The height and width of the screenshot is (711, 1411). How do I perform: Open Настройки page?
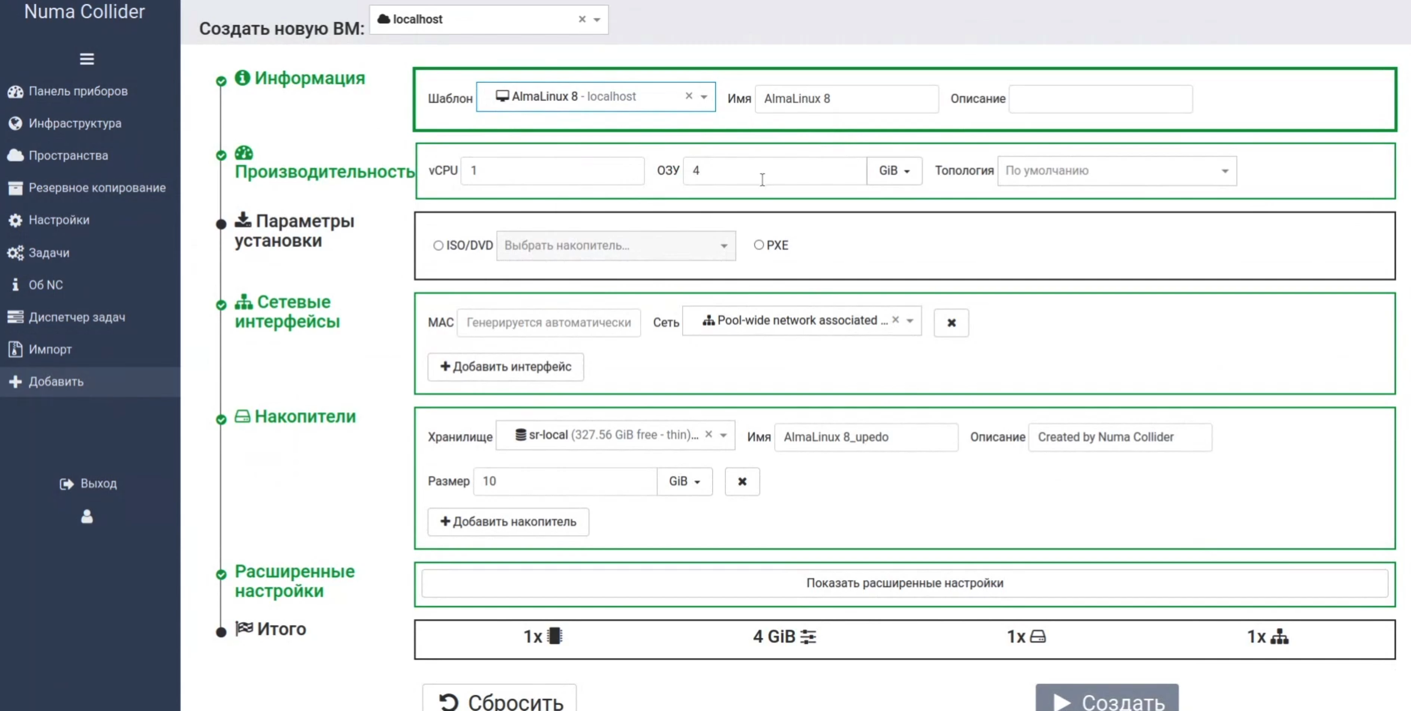[x=59, y=220]
